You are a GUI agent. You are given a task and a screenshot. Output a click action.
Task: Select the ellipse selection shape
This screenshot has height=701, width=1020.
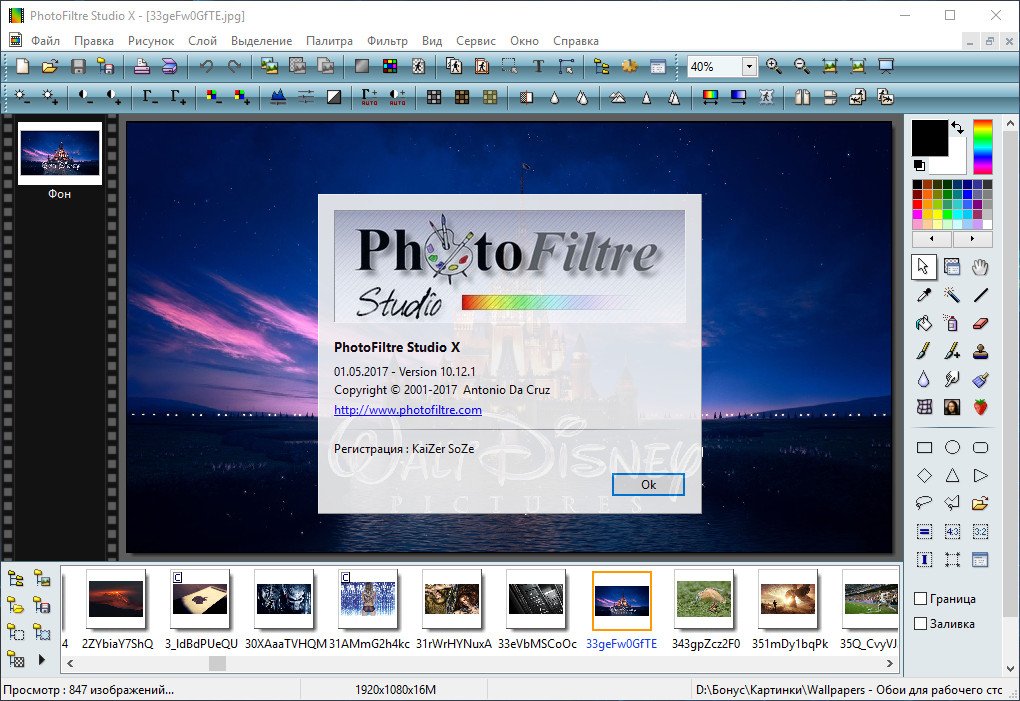952,448
